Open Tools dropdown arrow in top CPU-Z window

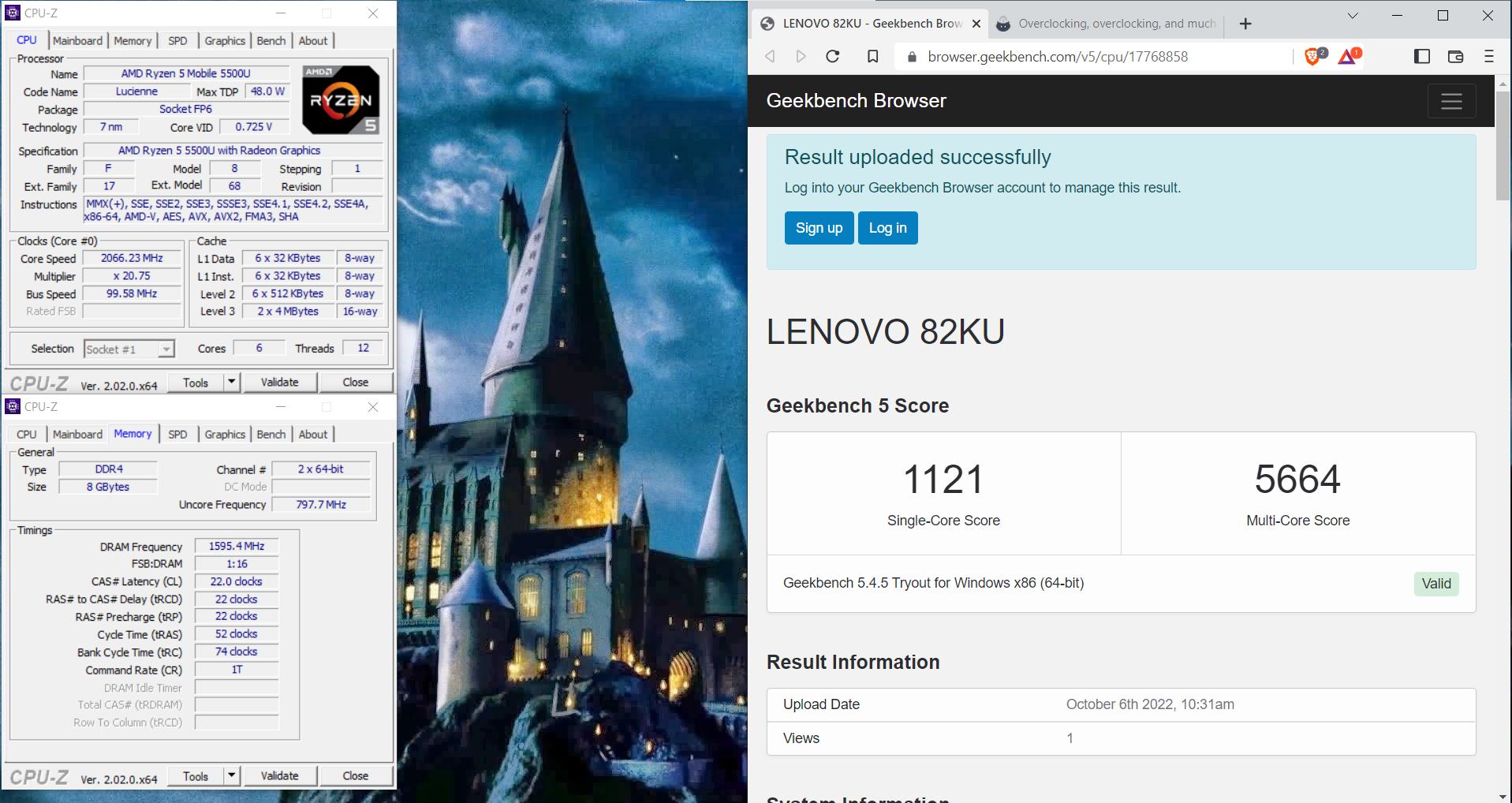click(231, 383)
